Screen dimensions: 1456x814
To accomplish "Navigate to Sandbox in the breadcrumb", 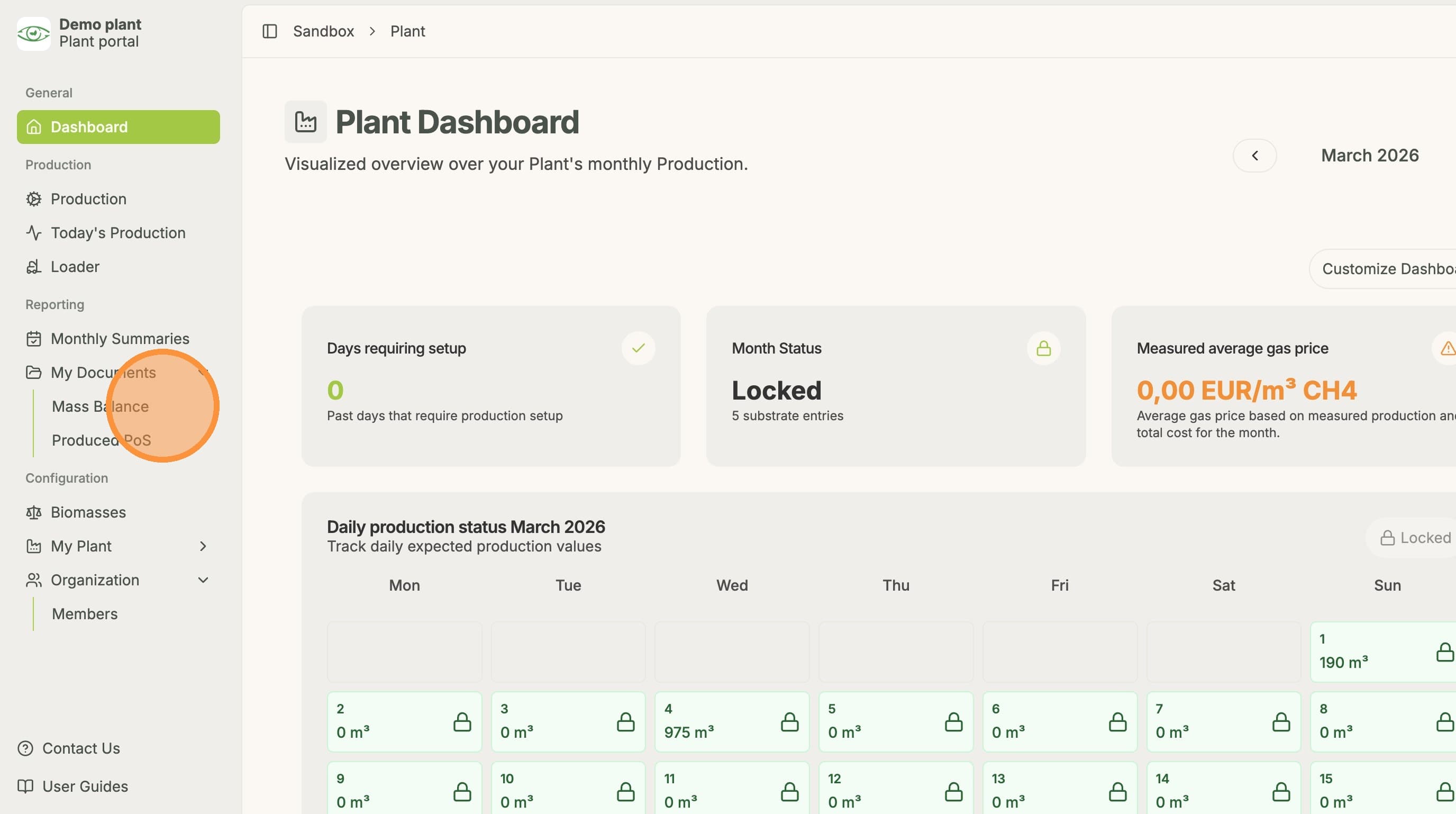I will (323, 31).
